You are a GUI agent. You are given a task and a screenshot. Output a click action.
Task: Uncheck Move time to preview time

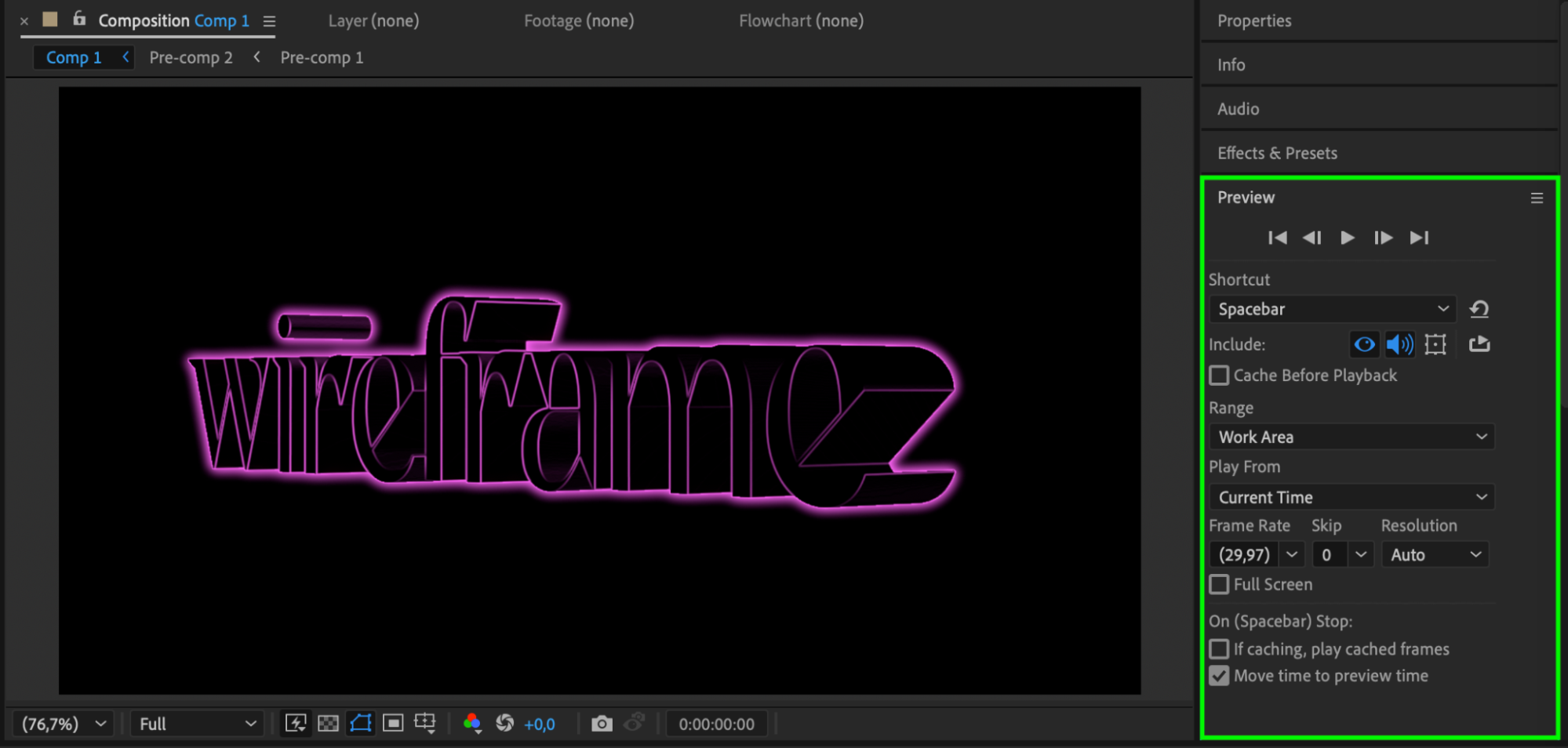pyautogui.click(x=1219, y=676)
